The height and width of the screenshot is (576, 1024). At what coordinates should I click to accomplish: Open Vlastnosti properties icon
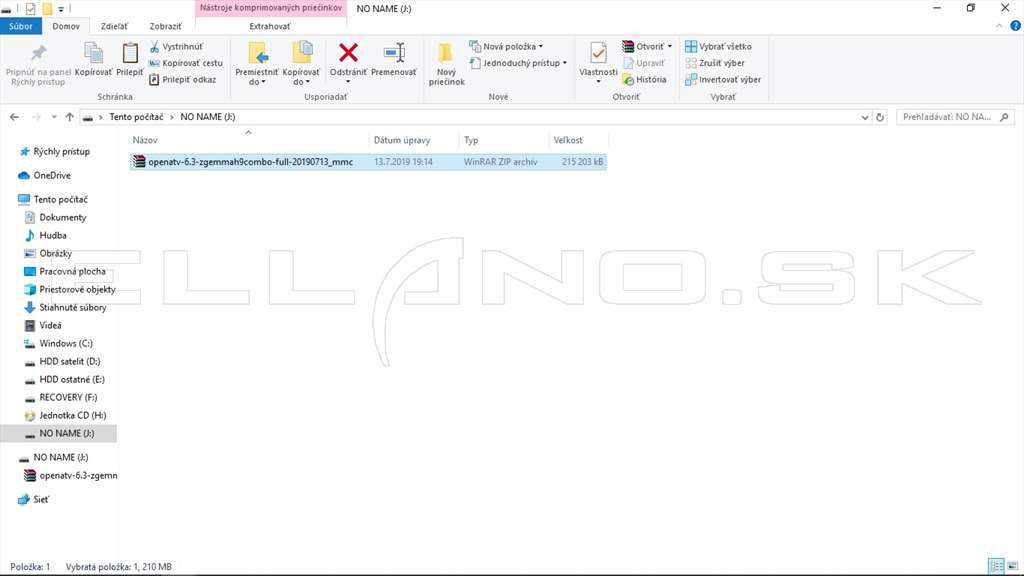click(x=598, y=53)
